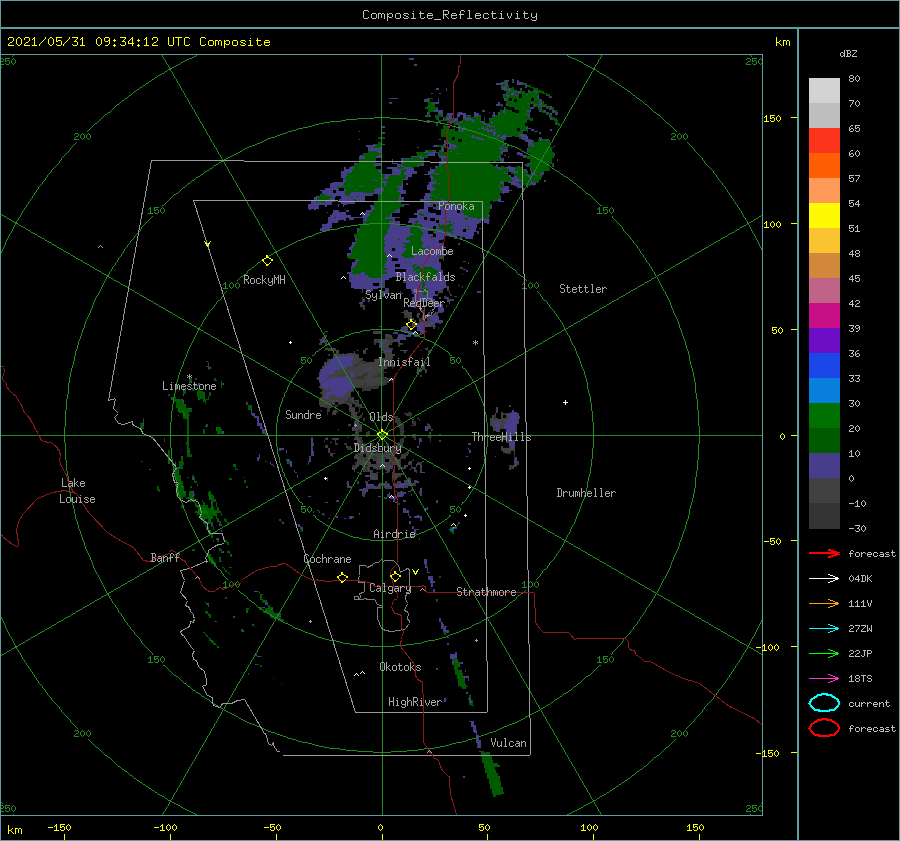Select the orange 111V arrow symbol
900x841 pixels.
[824, 603]
